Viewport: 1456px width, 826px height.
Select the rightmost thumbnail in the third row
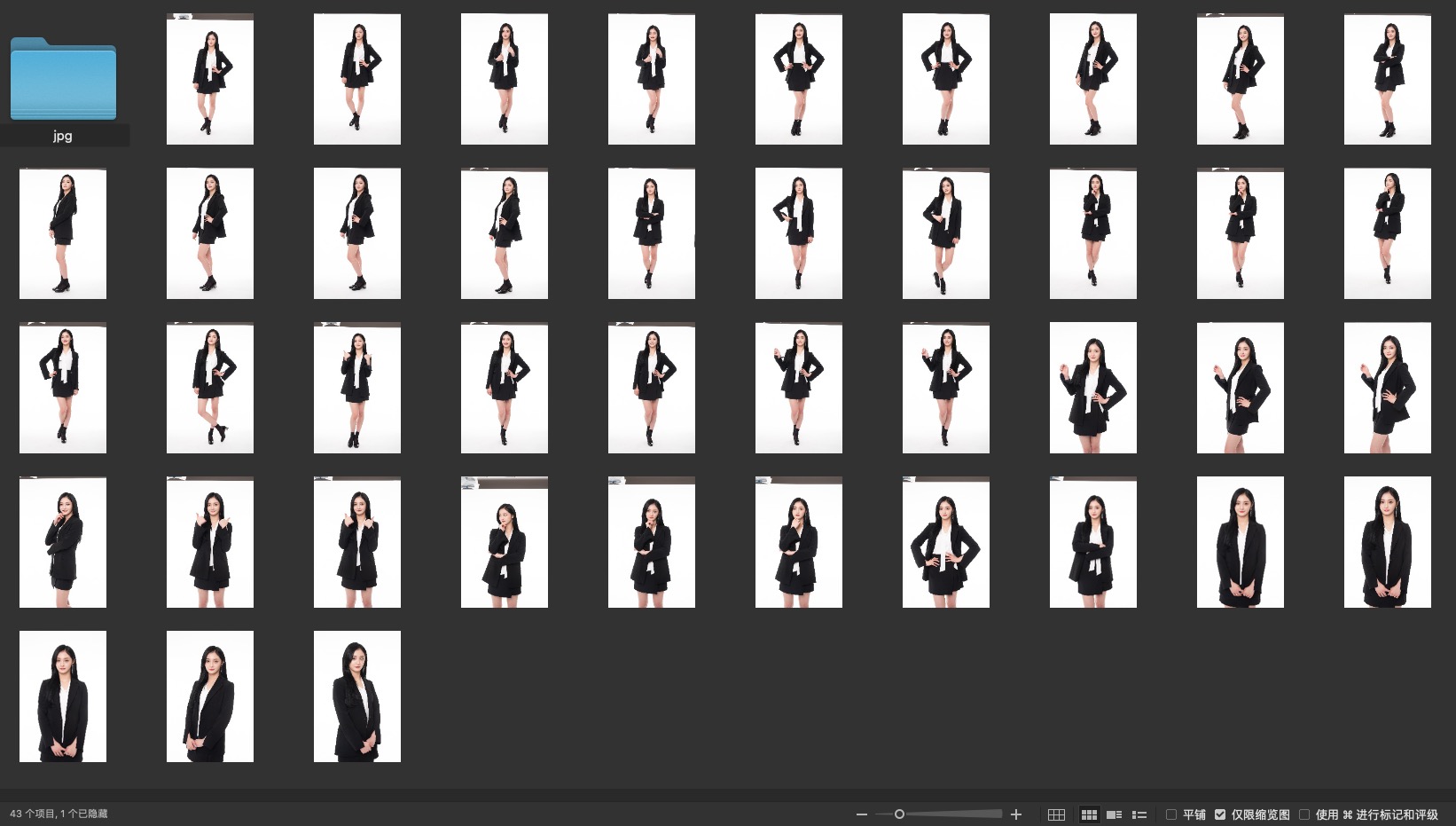tap(1387, 388)
